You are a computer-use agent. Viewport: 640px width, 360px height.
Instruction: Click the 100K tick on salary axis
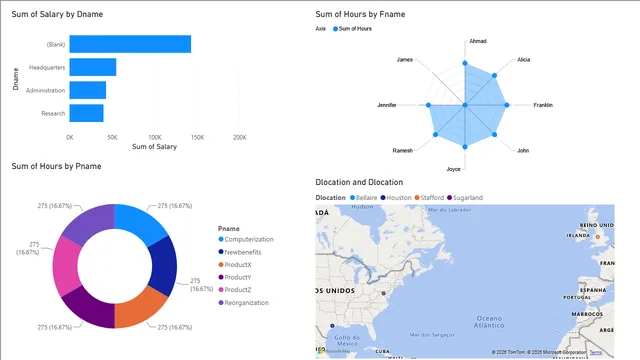(155, 138)
